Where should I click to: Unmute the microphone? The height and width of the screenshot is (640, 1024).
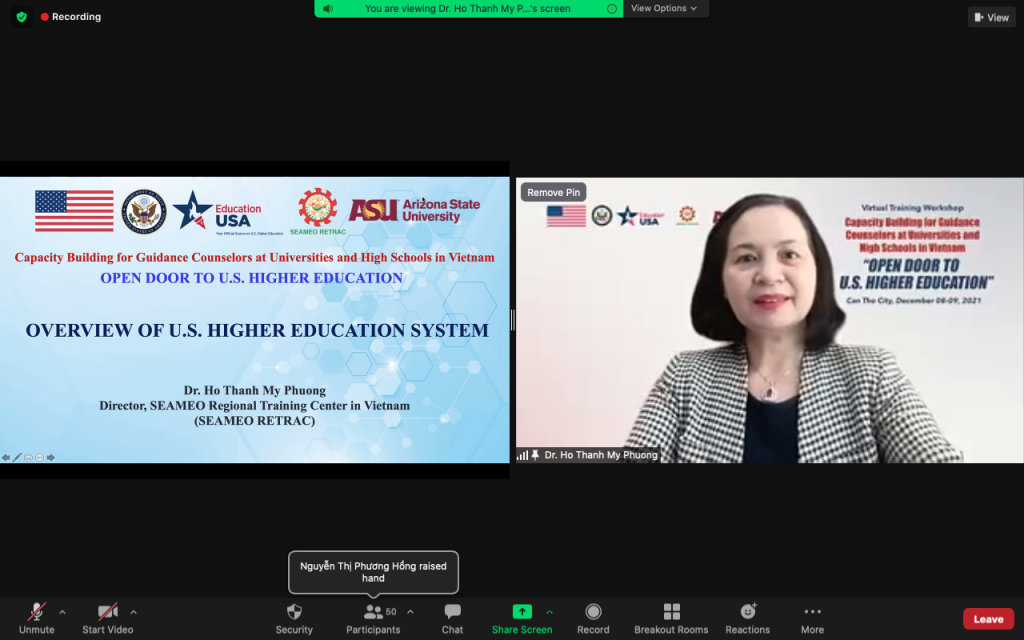click(37, 612)
